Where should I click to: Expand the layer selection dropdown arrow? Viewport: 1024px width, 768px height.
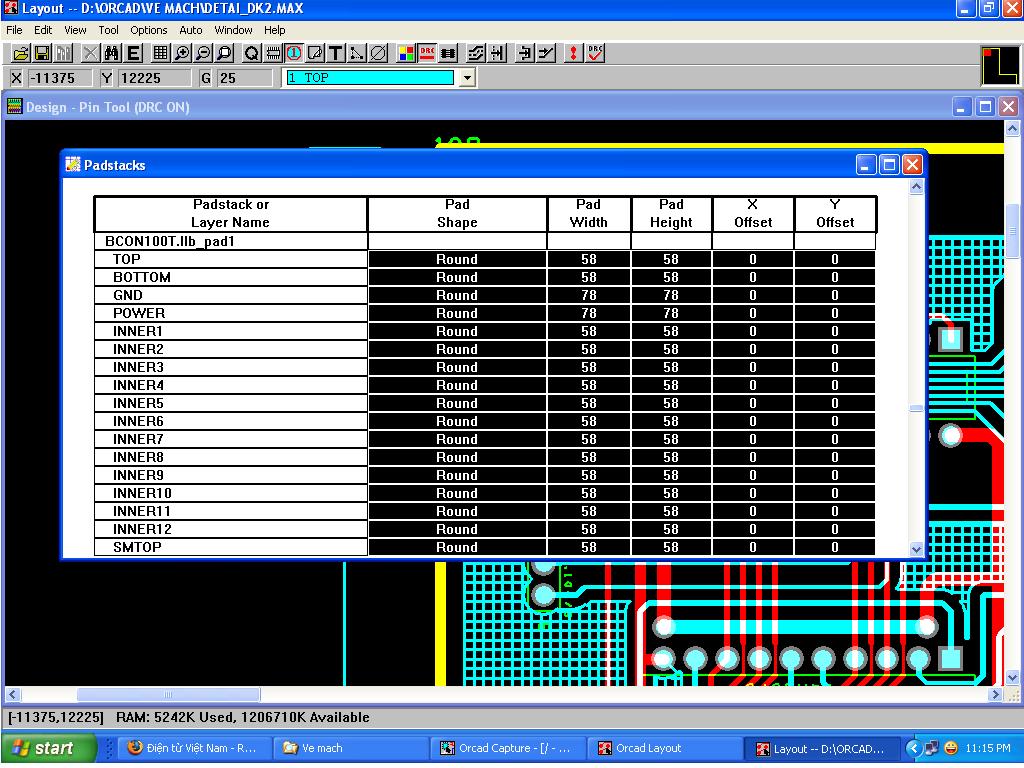[467, 78]
